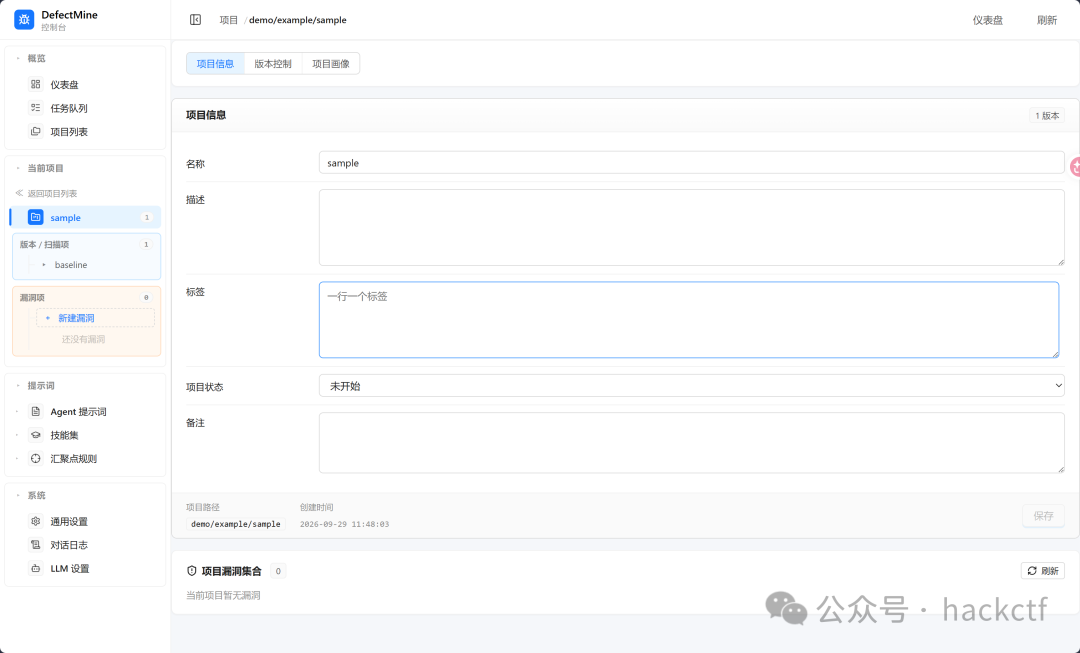This screenshot has width=1080, height=653.
Task: Click the 通用设置 gear icon
Action: click(x=36, y=521)
